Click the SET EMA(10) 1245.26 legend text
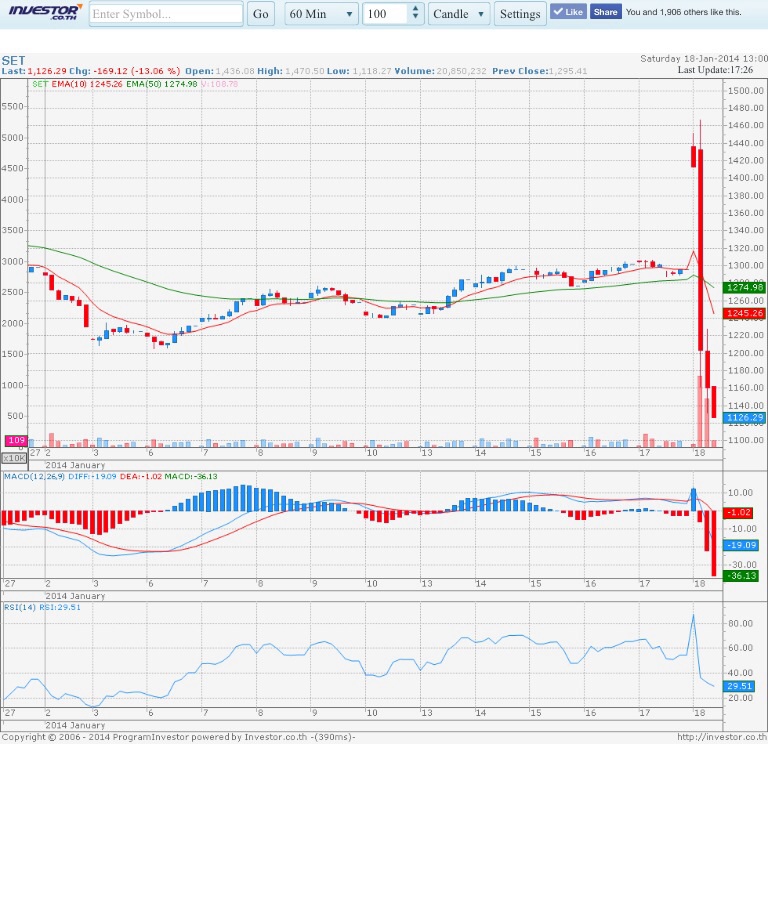This screenshot has width=768, height=902. [x=77, y=84]
